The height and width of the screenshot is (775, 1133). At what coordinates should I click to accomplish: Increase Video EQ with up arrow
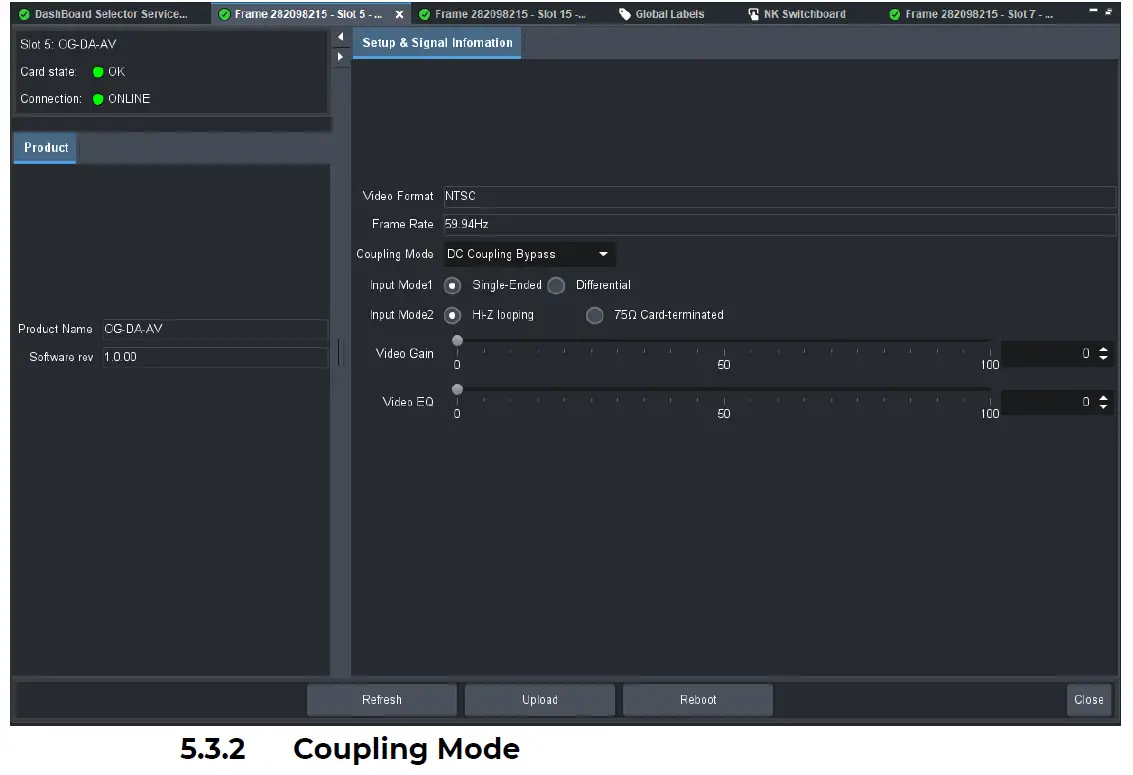pos(1103,398)
